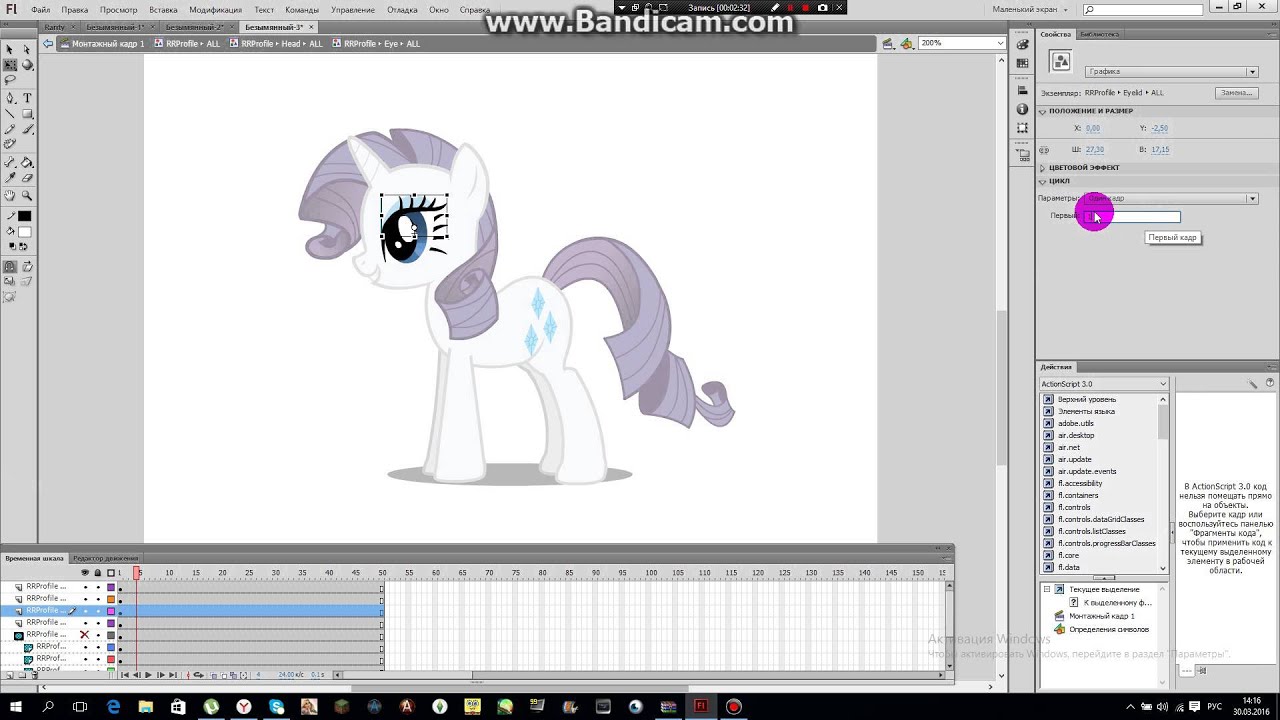1280x720 pixels.
Task: Select the Free Transform tool
Action: pyautogui.click(x=10, y=65)
